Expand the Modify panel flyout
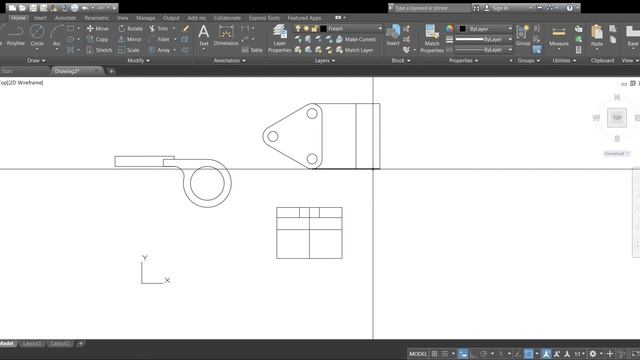The height and width of the screenshot is (360, 640). 138,60
